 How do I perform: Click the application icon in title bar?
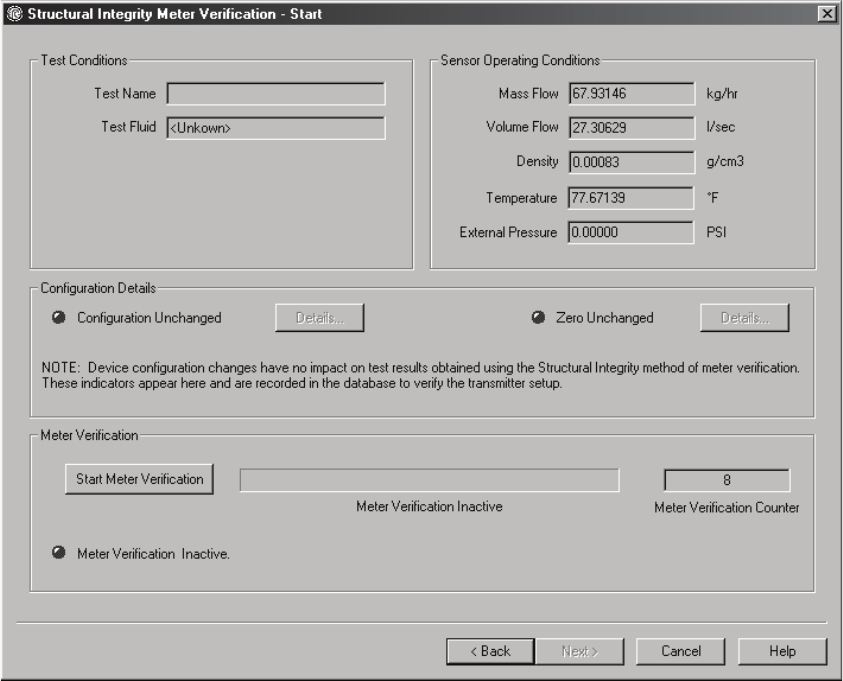point(12,11)
